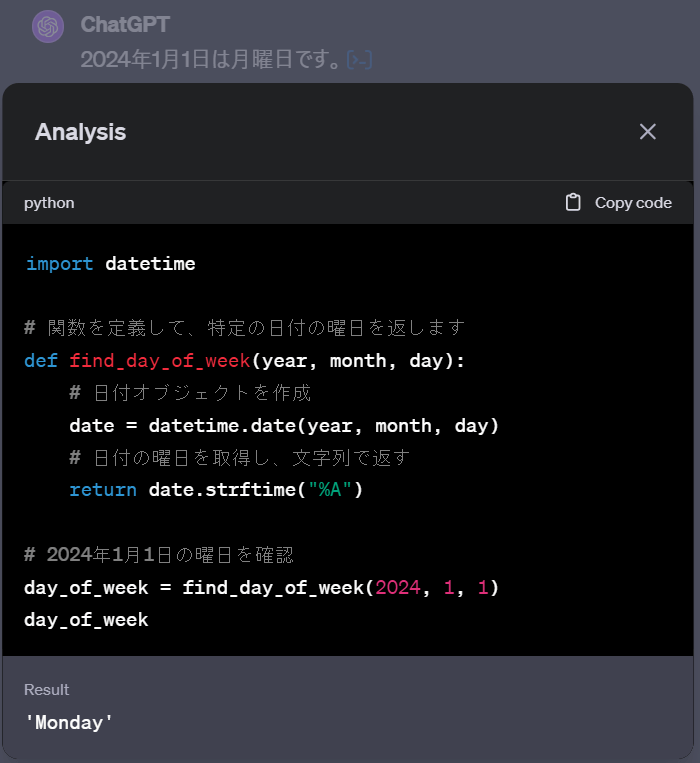Click the "%A" format string

327,490
